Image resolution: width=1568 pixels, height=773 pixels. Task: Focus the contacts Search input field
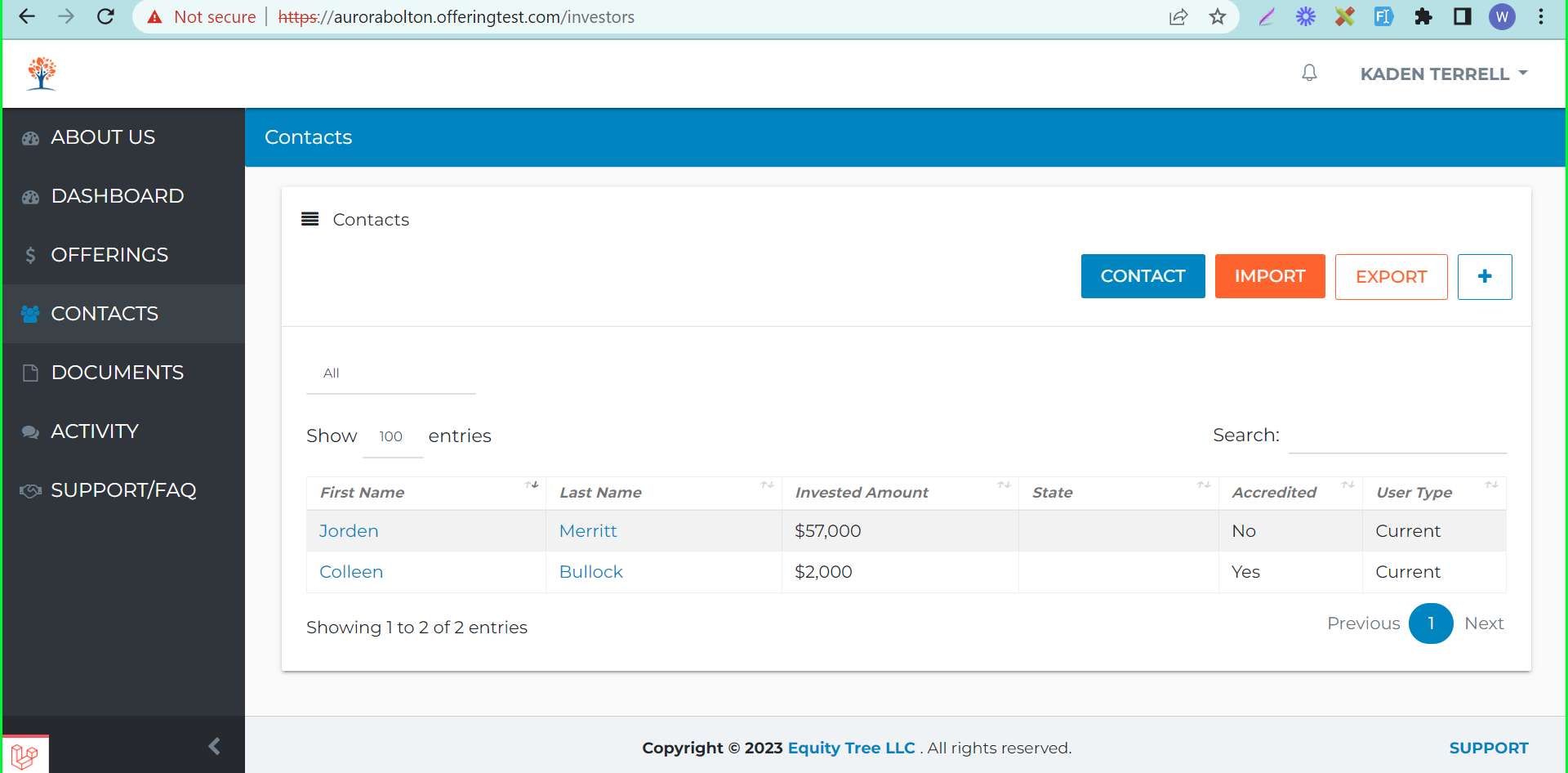pos(1396,437)
